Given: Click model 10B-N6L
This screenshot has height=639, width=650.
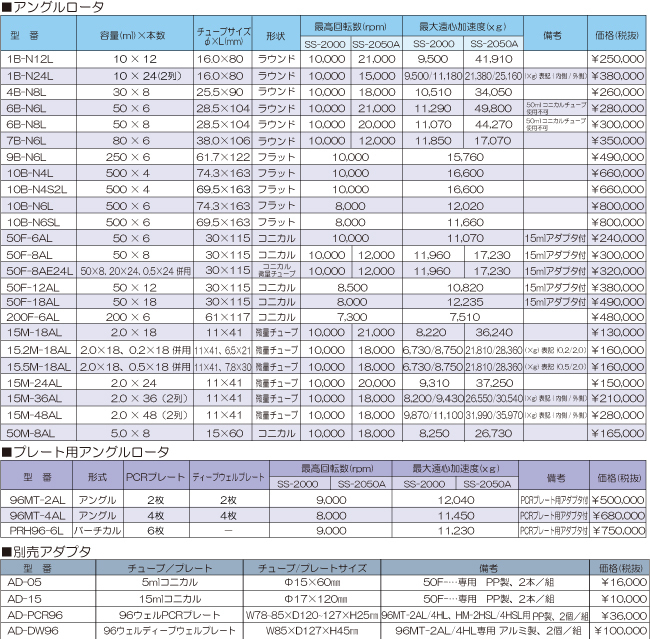Looking at the screenshot, I should (x=30, y=206).
